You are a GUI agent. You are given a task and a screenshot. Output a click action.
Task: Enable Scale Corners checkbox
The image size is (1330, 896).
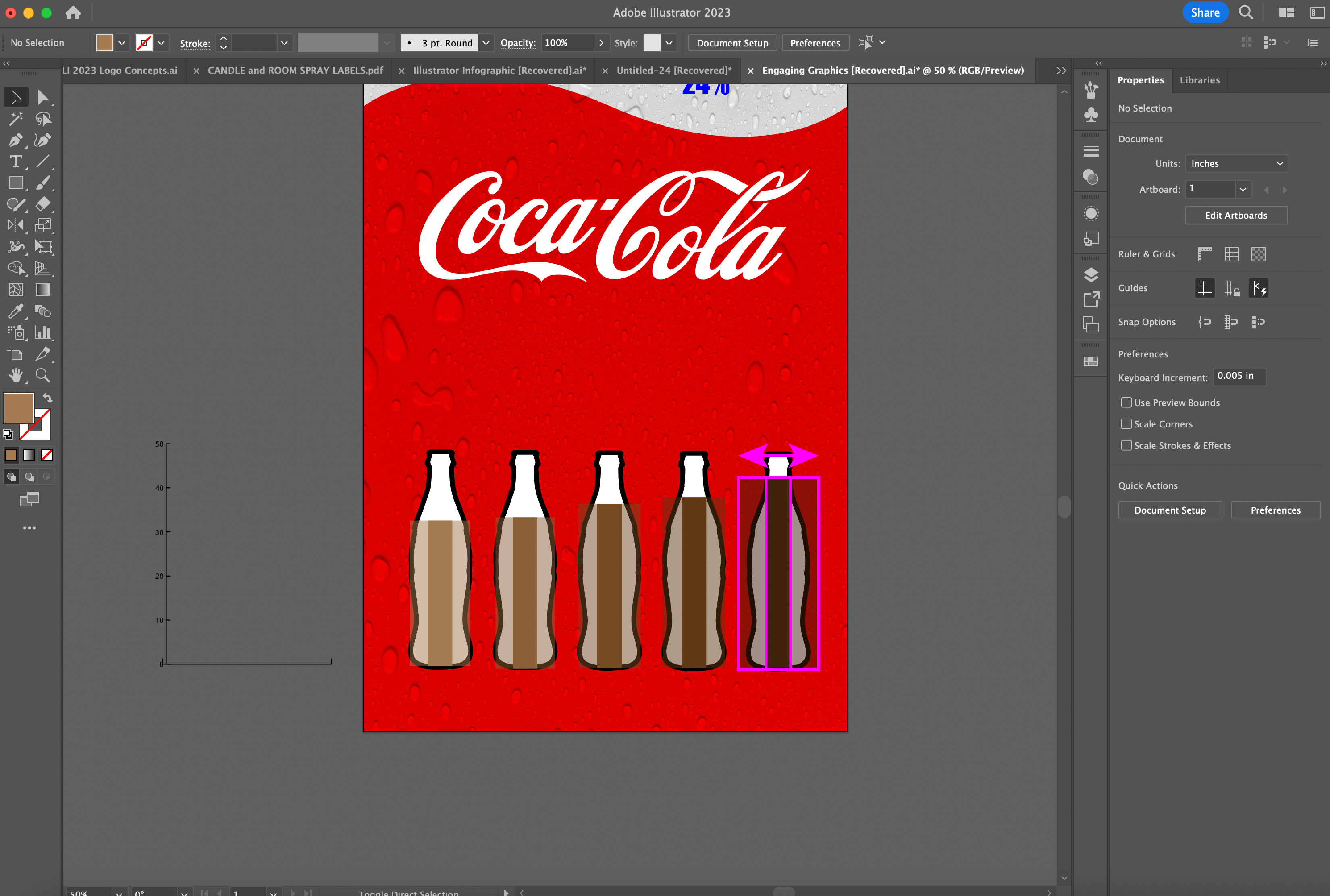tap(1126, 424)
